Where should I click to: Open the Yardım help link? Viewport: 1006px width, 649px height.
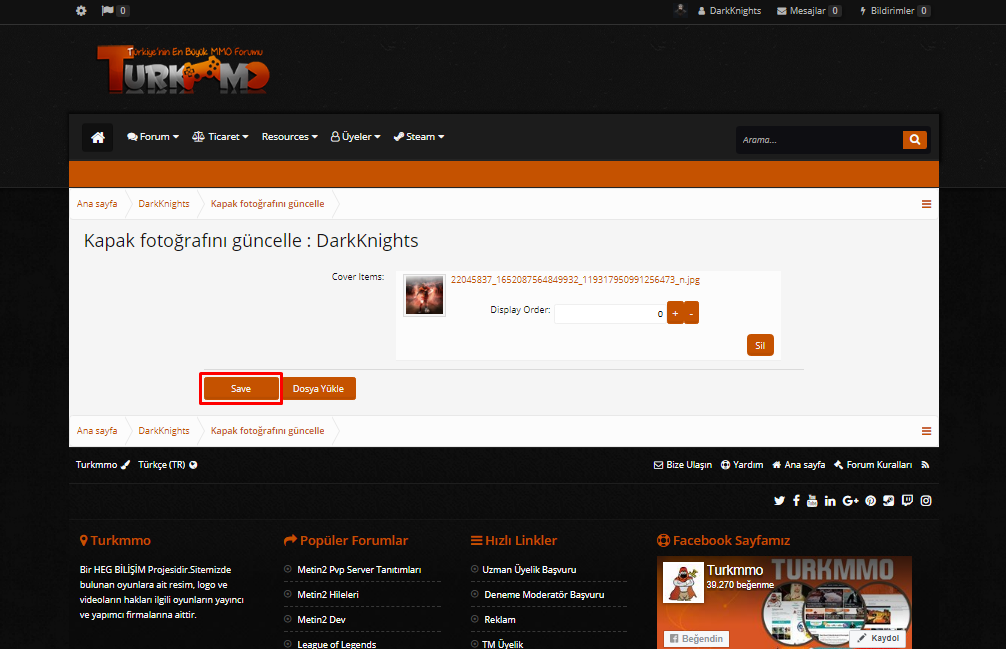tap(742, 465)
